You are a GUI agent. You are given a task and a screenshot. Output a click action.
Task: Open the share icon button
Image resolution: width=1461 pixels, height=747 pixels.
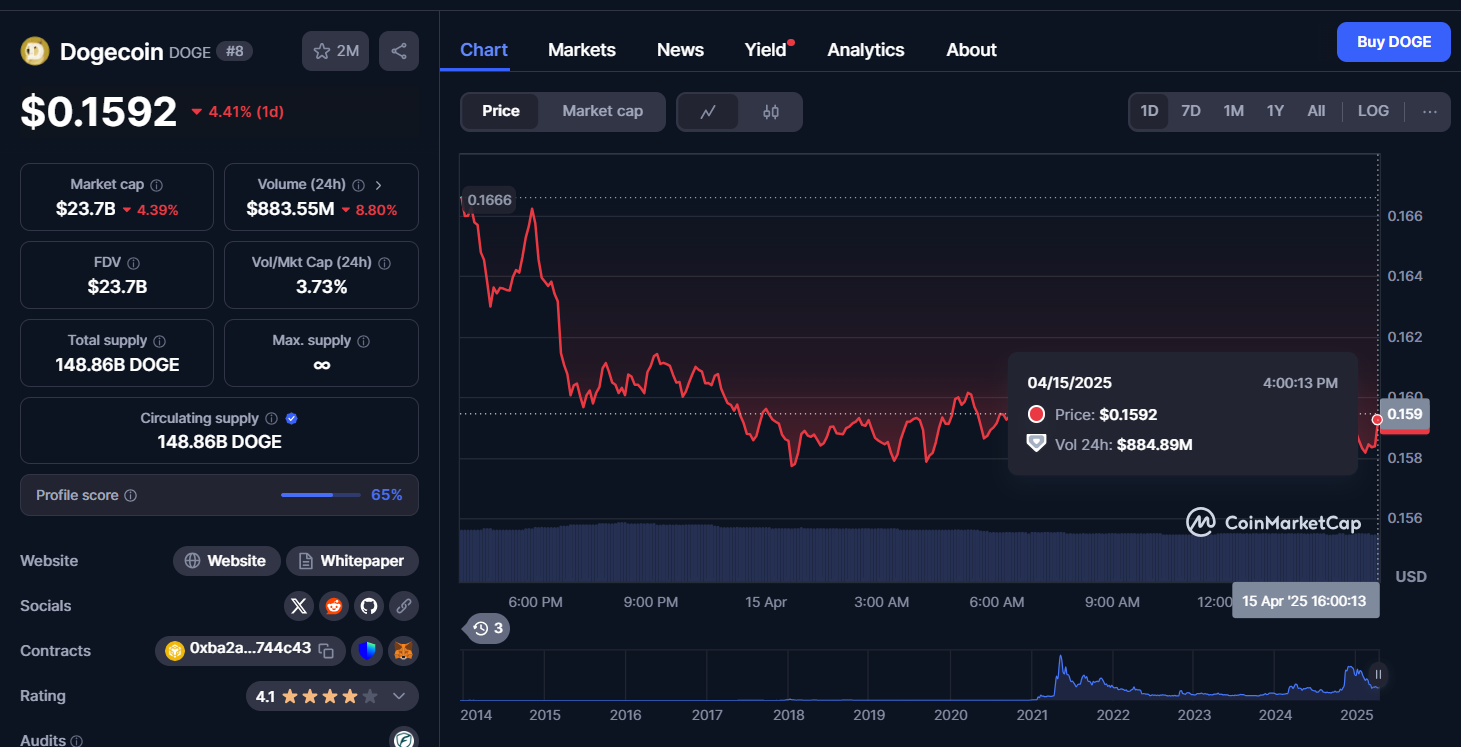coord(399,51)
